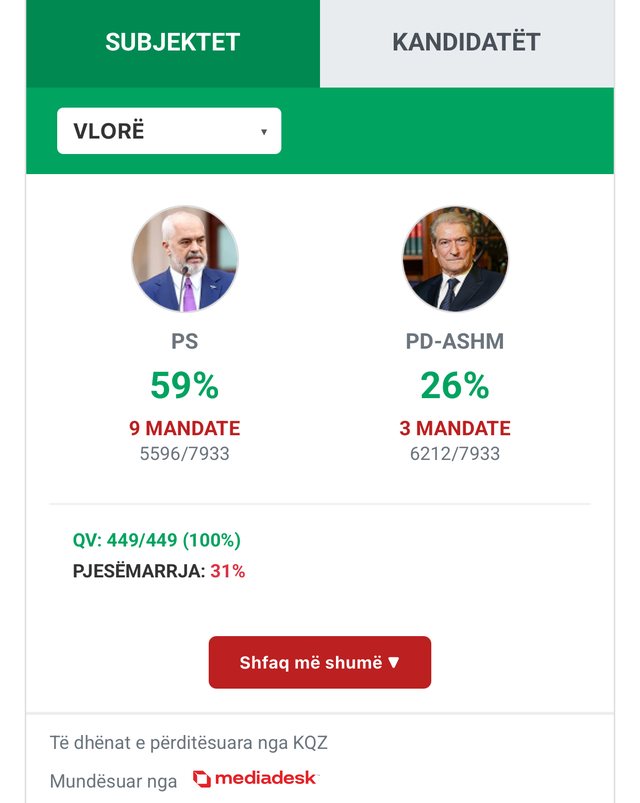
Task: Click the QV 449/449 counting progress
Action: tap(157, 540)
